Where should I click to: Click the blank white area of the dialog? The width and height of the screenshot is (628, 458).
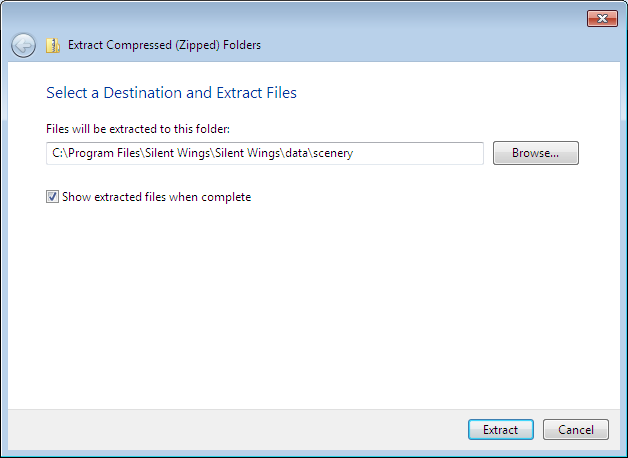tap(314, 304)
